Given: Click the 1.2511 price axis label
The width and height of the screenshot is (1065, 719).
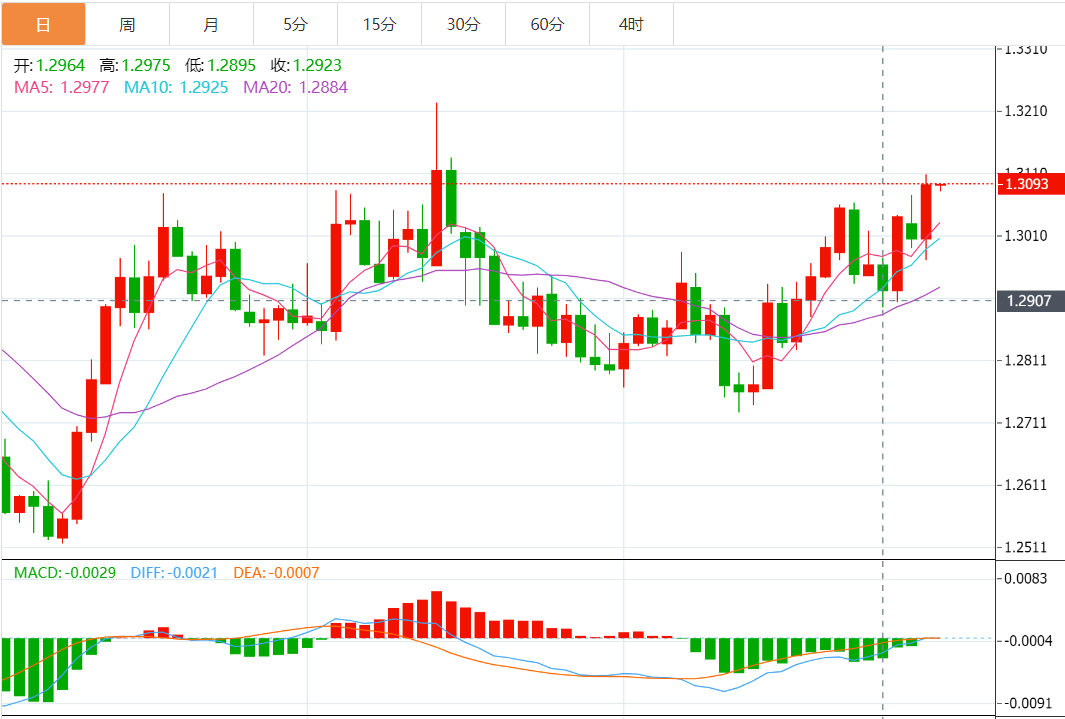Looking at the screenshot, I should (1026, 547).
